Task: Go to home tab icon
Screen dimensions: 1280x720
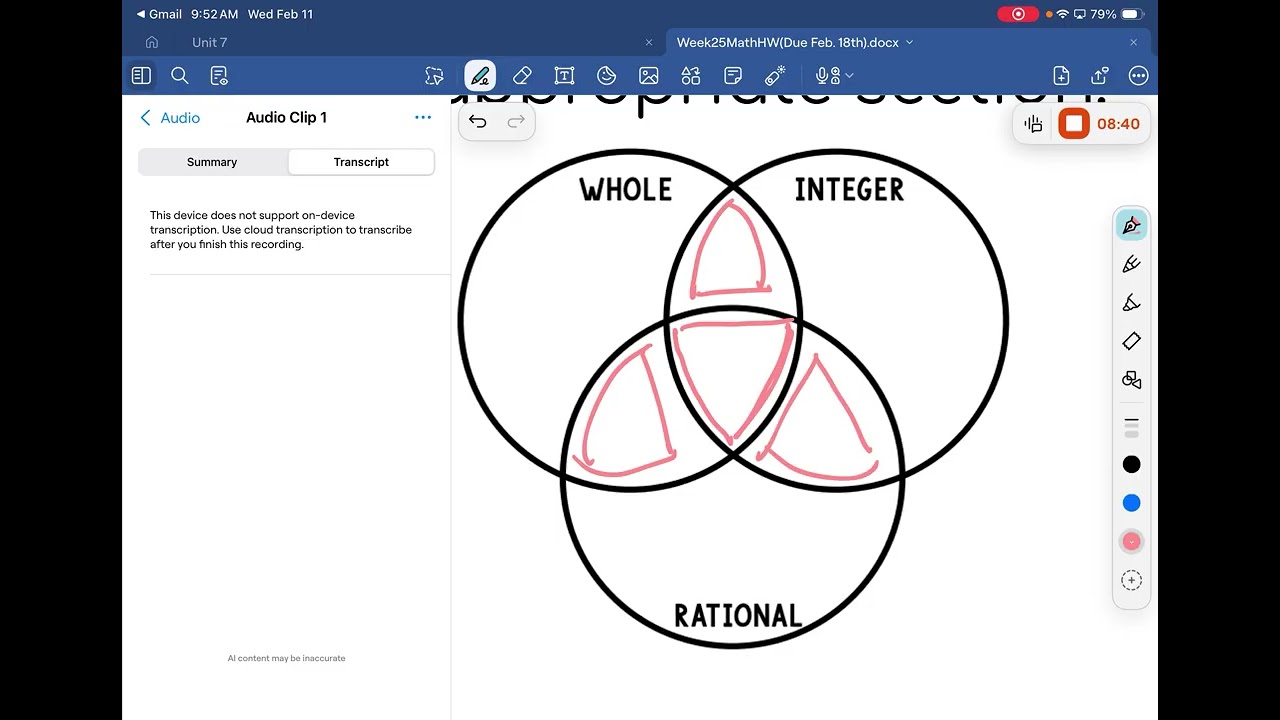Action: [152, 42]
